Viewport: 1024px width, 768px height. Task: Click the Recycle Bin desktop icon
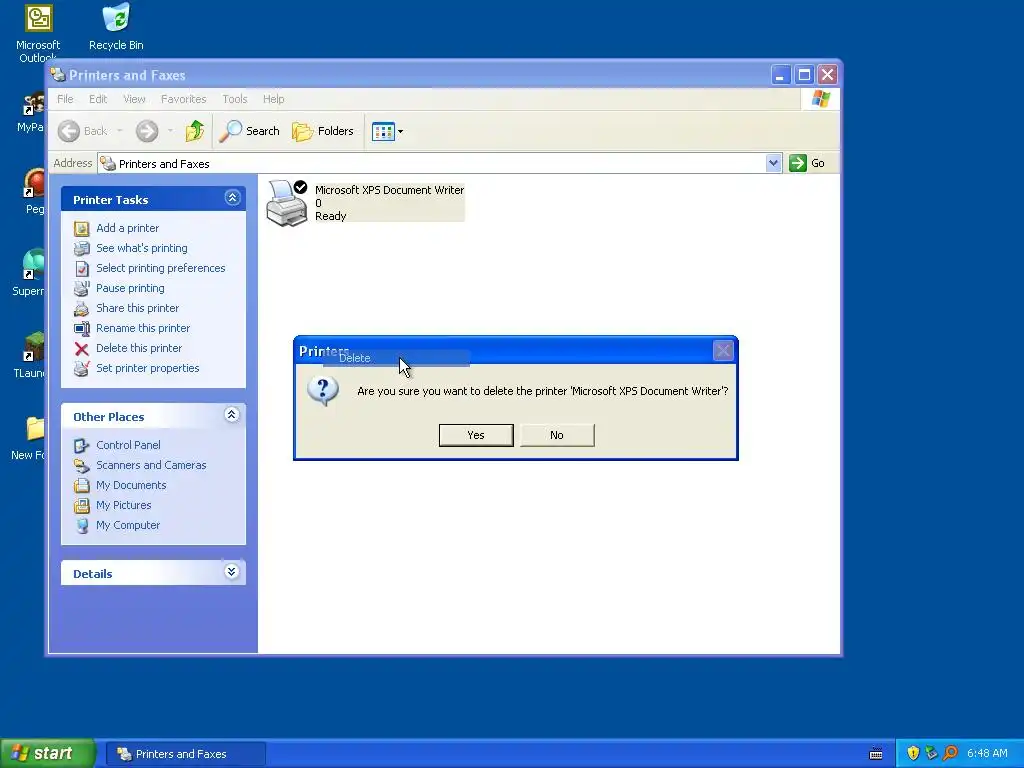point(116,27)
